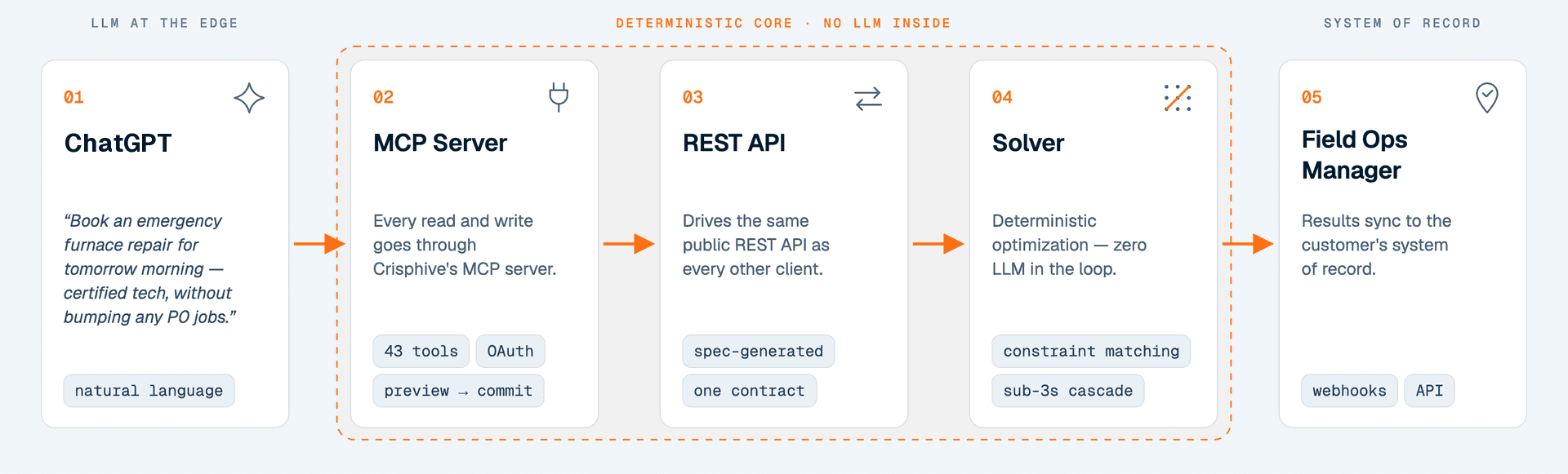This screenshot has height=474, width=1568.
Task: Click the 'REST API' card title
Action: click(x=734, y=143)
